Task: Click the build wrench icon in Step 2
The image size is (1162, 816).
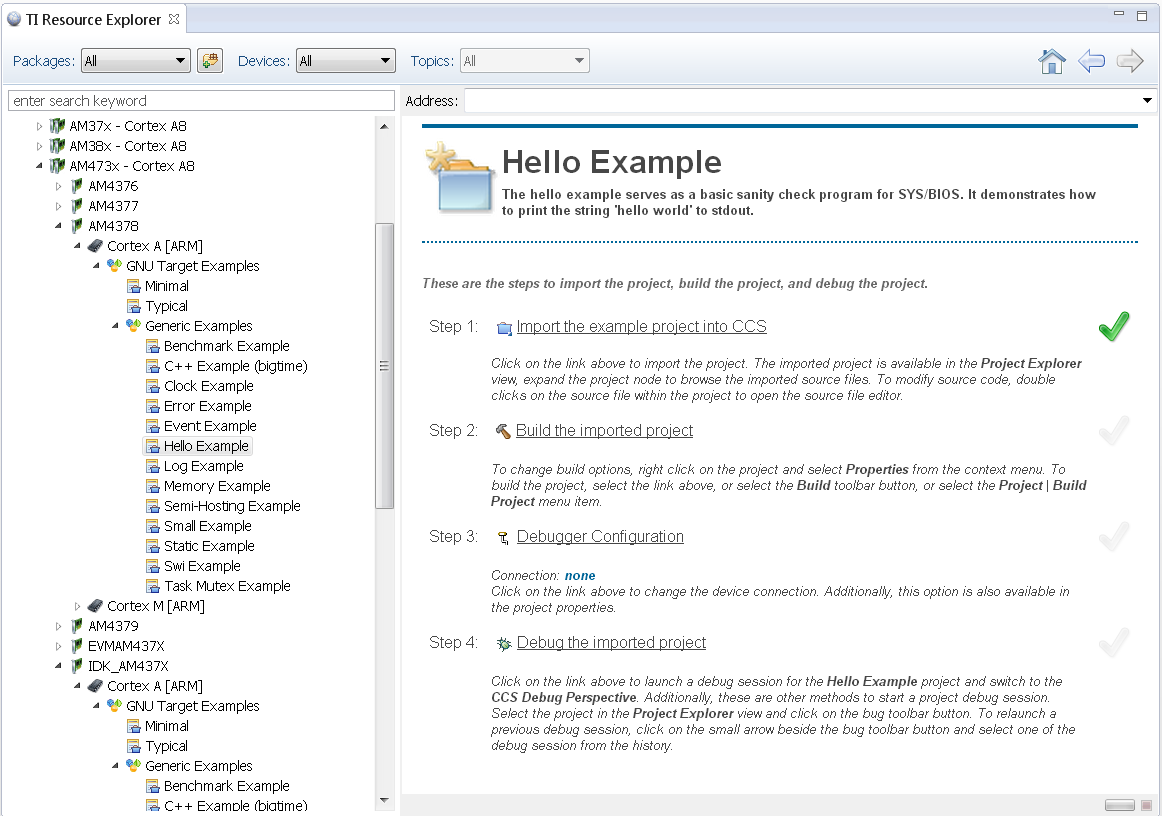Action: pos(502,430)
